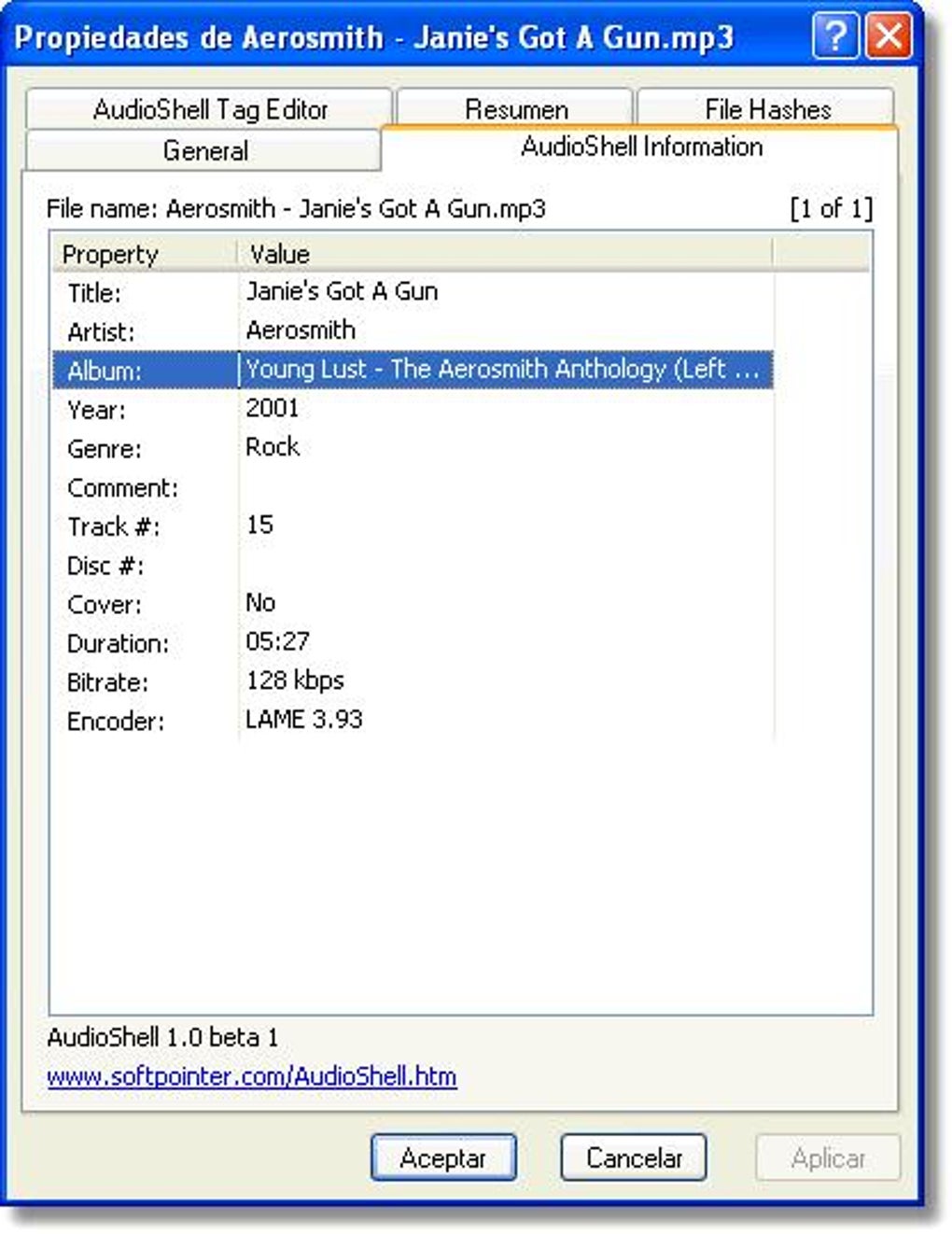The image size is (952, 1234).
Task: Click the Young Lust album value
Action: [502, 370]
